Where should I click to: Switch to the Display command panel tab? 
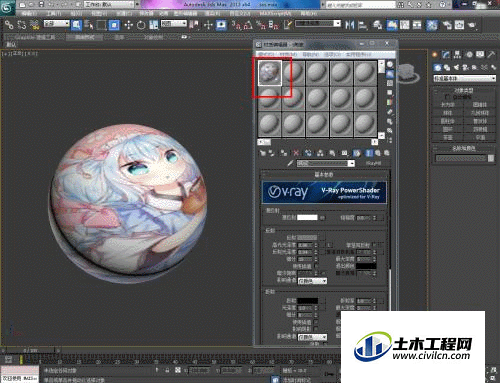(480, 54)
